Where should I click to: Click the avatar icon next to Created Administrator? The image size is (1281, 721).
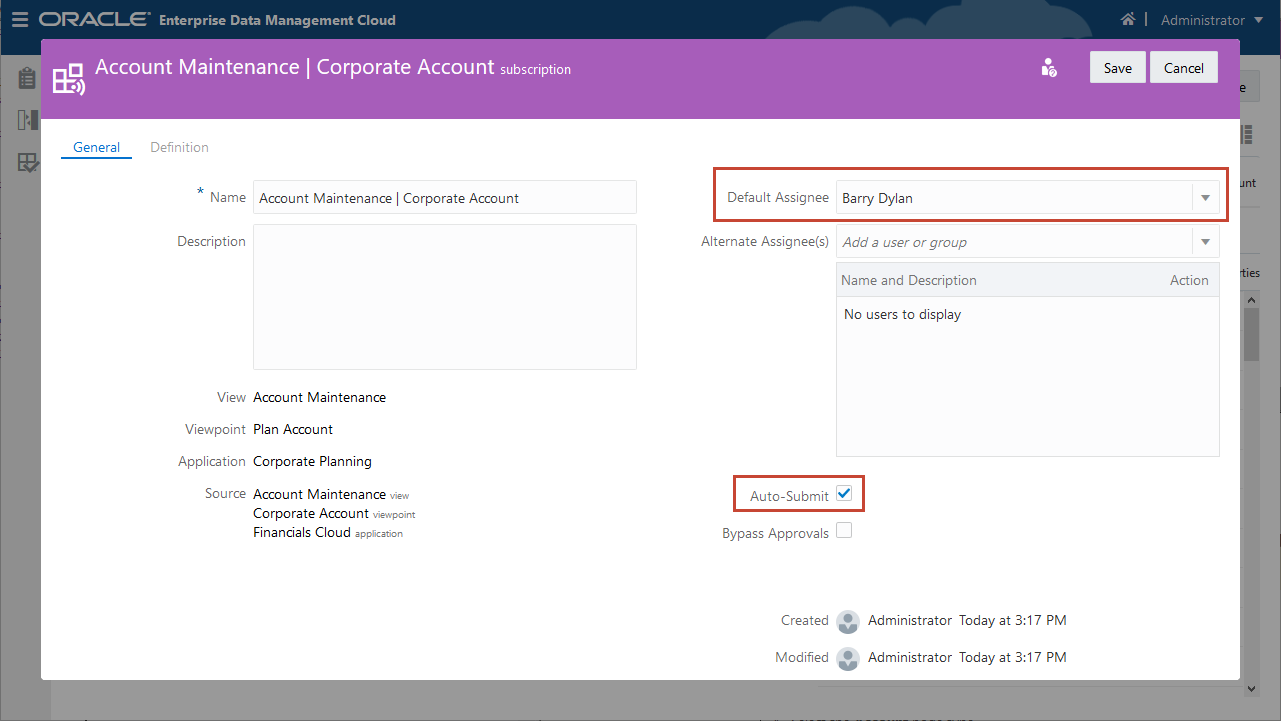click(847, 621)
